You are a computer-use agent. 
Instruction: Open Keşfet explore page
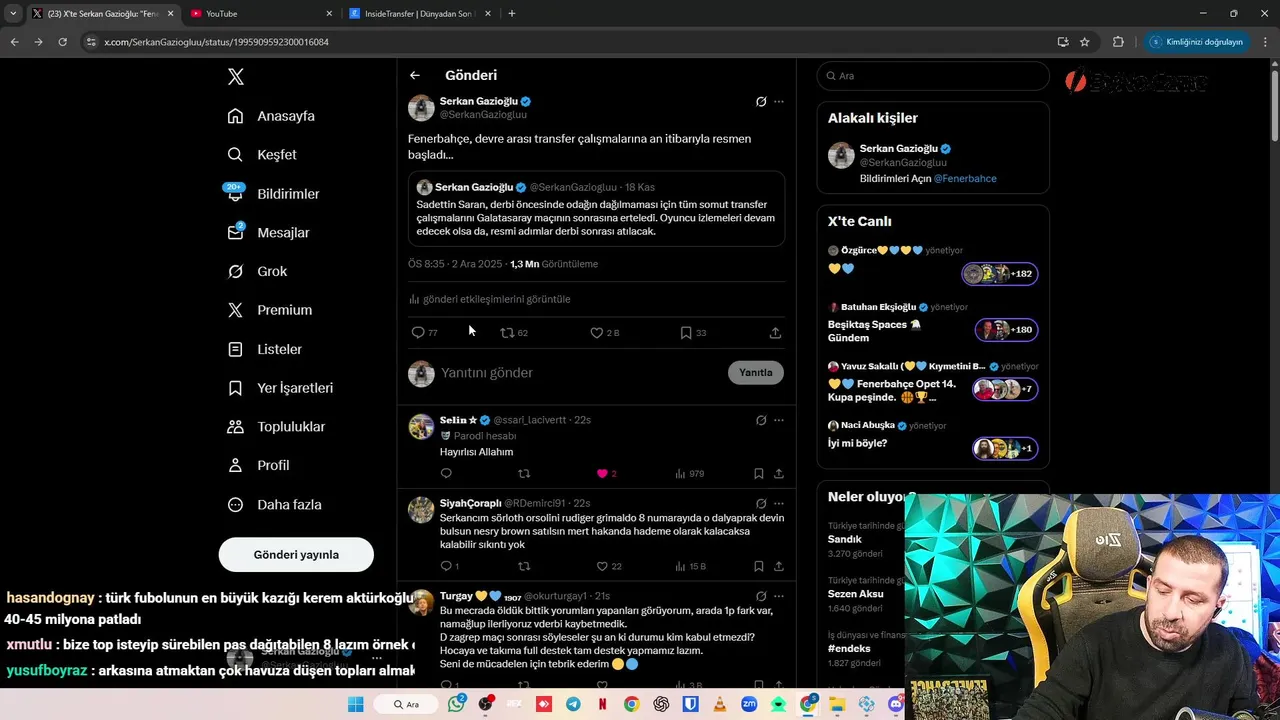coord(262,155)
